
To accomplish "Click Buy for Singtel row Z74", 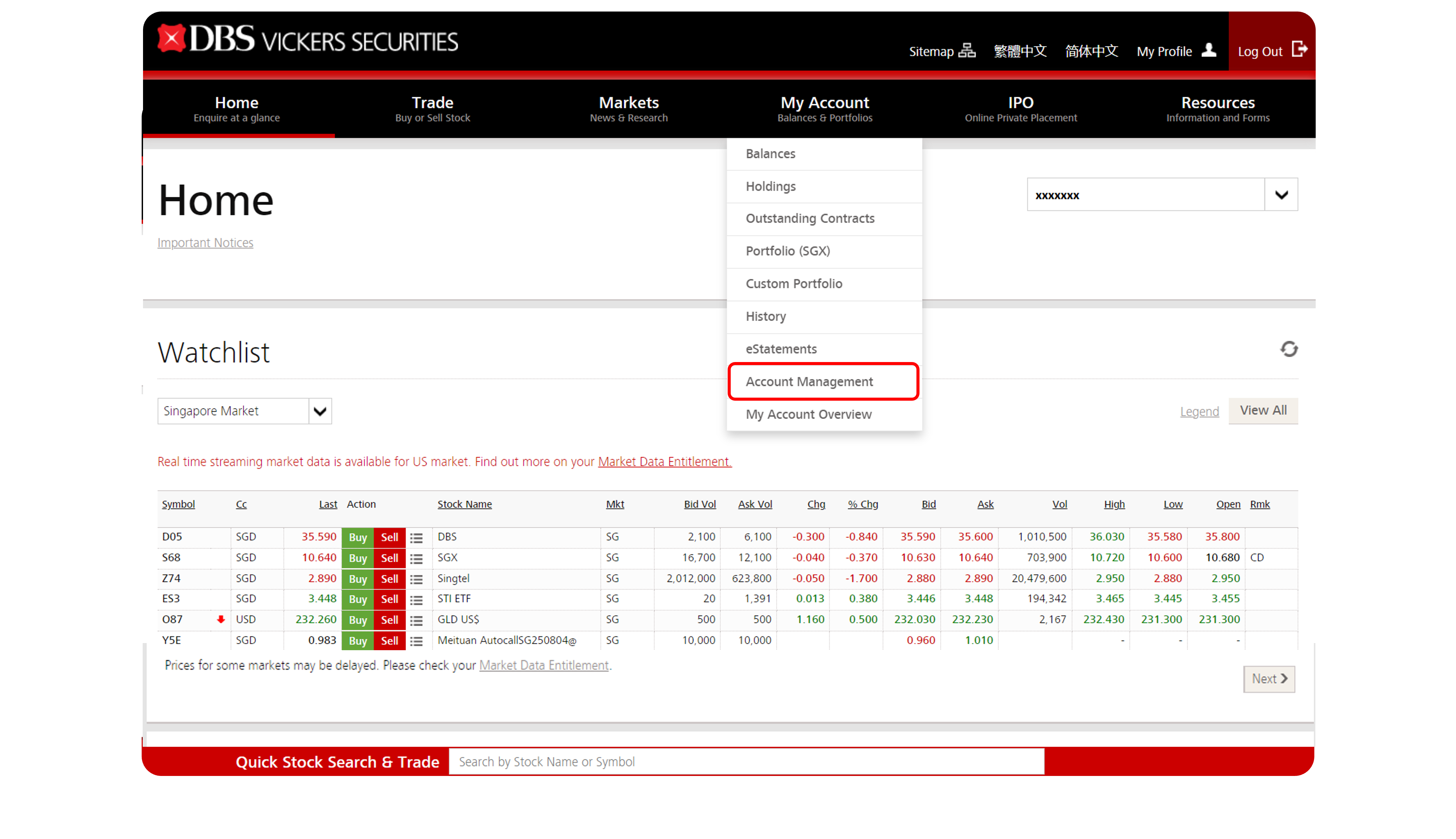I will pos(358,579).
